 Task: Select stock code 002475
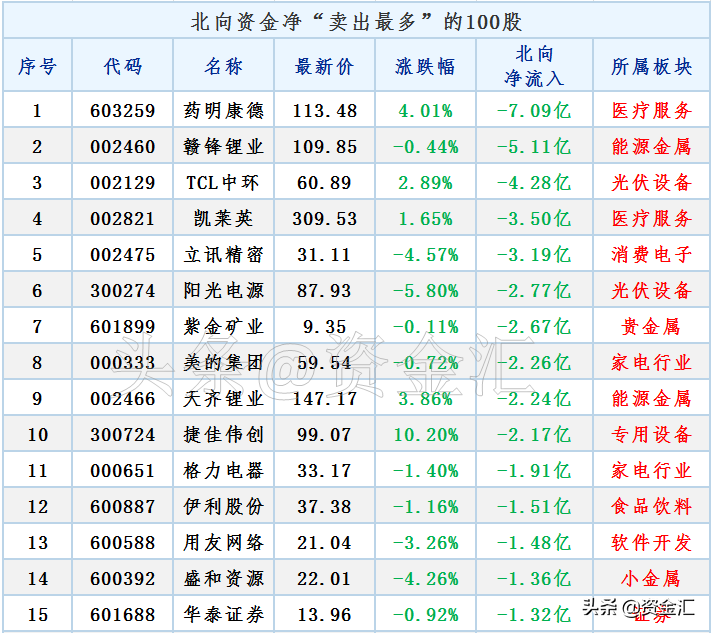coord(123,255)
